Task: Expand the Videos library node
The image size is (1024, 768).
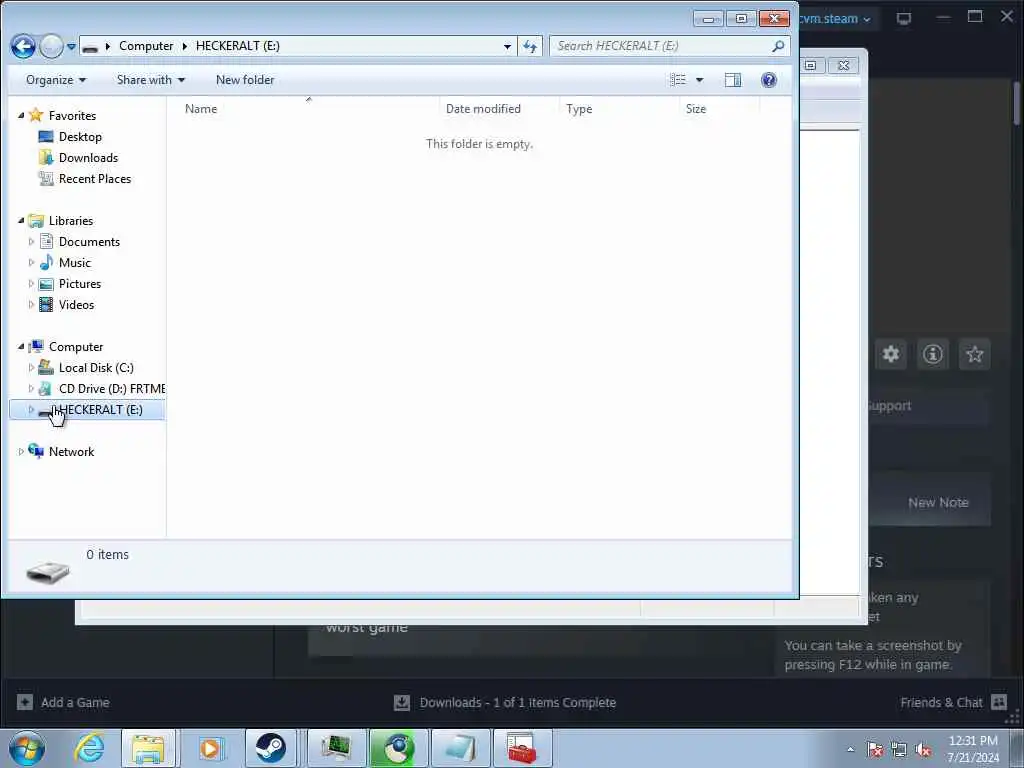Action: [x=31, y=304]
